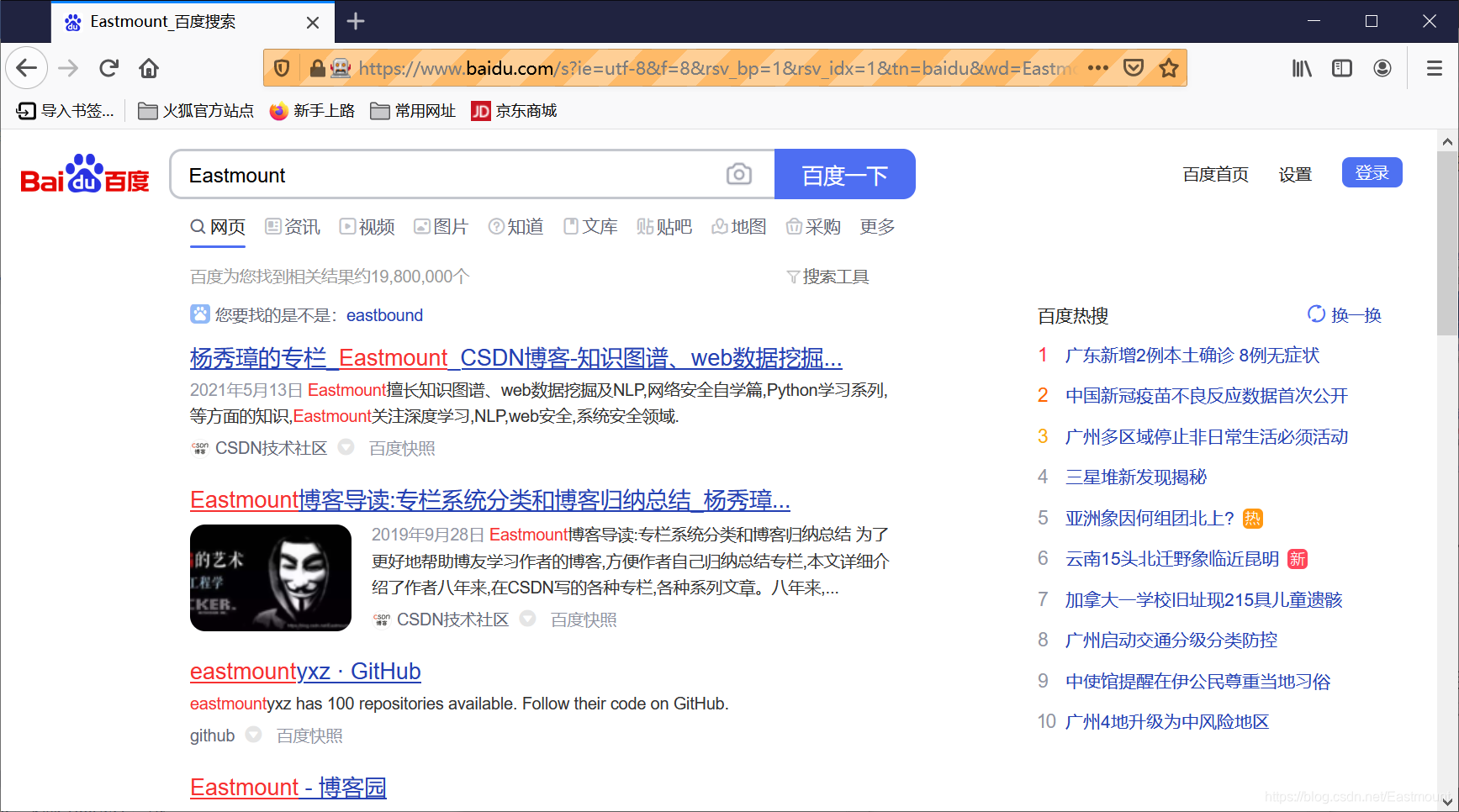Refresh hot searches with 换一换
Image resolution: width=1459 pixels, height=812 pixels.
coord(1345,315)
